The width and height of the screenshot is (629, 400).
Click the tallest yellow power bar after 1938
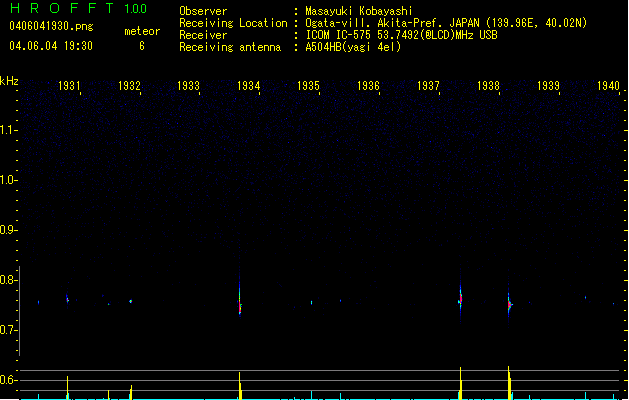pos(509,383)
